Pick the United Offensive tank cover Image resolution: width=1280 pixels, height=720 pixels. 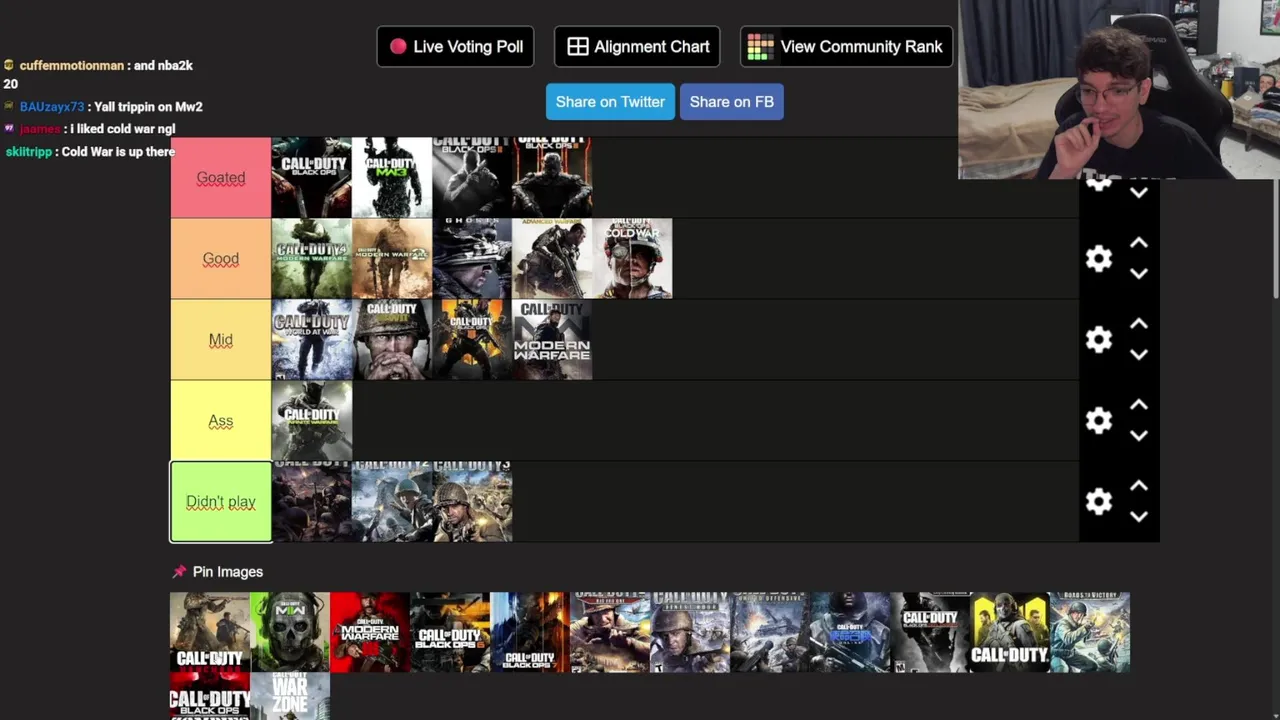770,632
